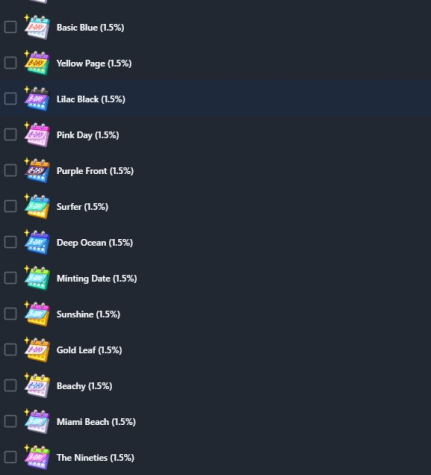Click The Nineties calendar icon

pos(37,457)
